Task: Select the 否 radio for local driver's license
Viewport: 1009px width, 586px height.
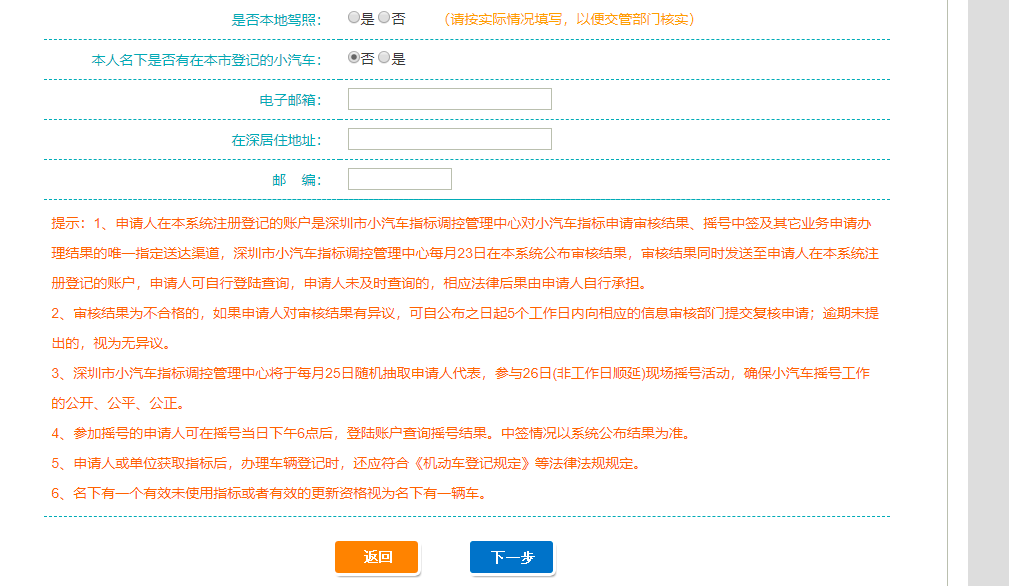Action: coord(383,17)
